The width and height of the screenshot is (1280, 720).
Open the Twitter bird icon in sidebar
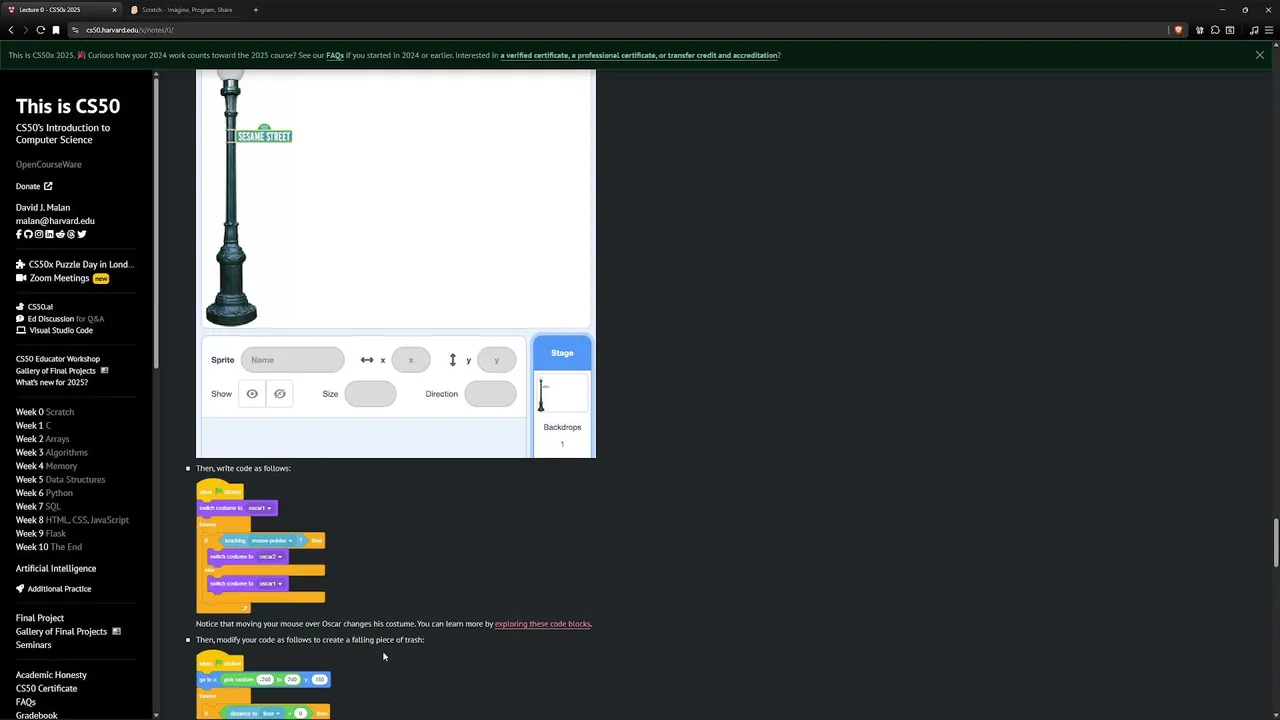coord(82,234)
